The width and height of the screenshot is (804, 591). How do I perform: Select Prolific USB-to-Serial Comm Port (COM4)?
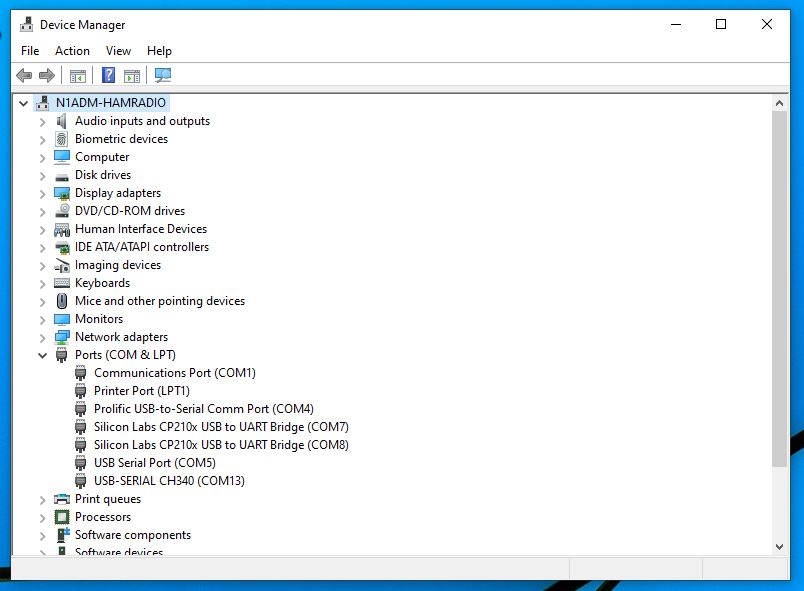click(x=203, y=409)
